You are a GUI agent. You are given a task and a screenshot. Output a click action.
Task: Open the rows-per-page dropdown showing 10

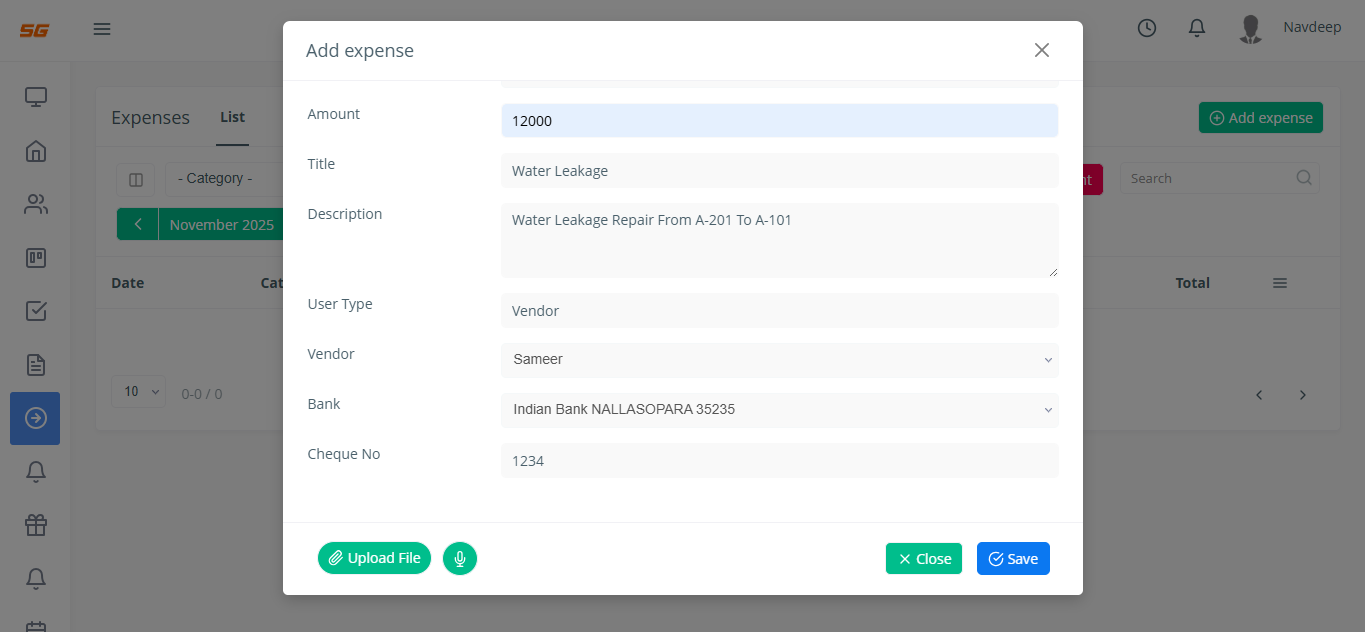click(138, 392)
